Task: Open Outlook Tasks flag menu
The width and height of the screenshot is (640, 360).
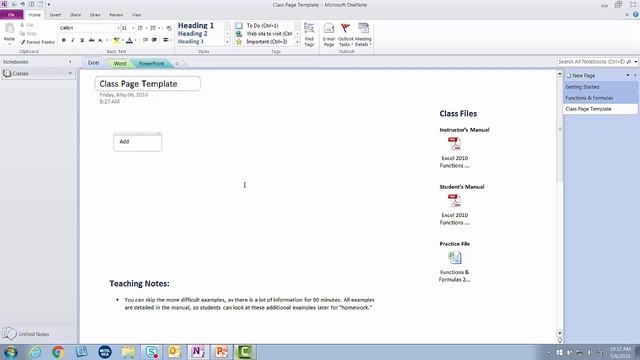Action: click(x=345, y=35)
